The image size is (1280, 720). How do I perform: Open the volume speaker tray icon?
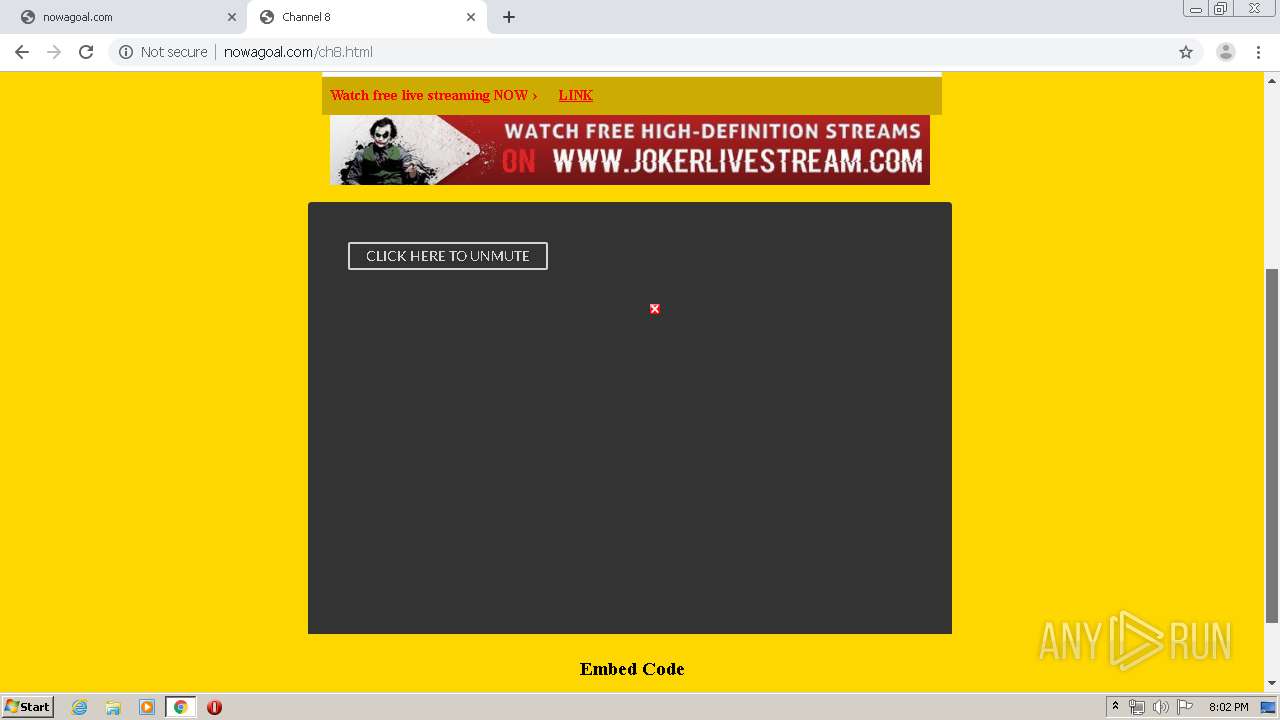1161,707
